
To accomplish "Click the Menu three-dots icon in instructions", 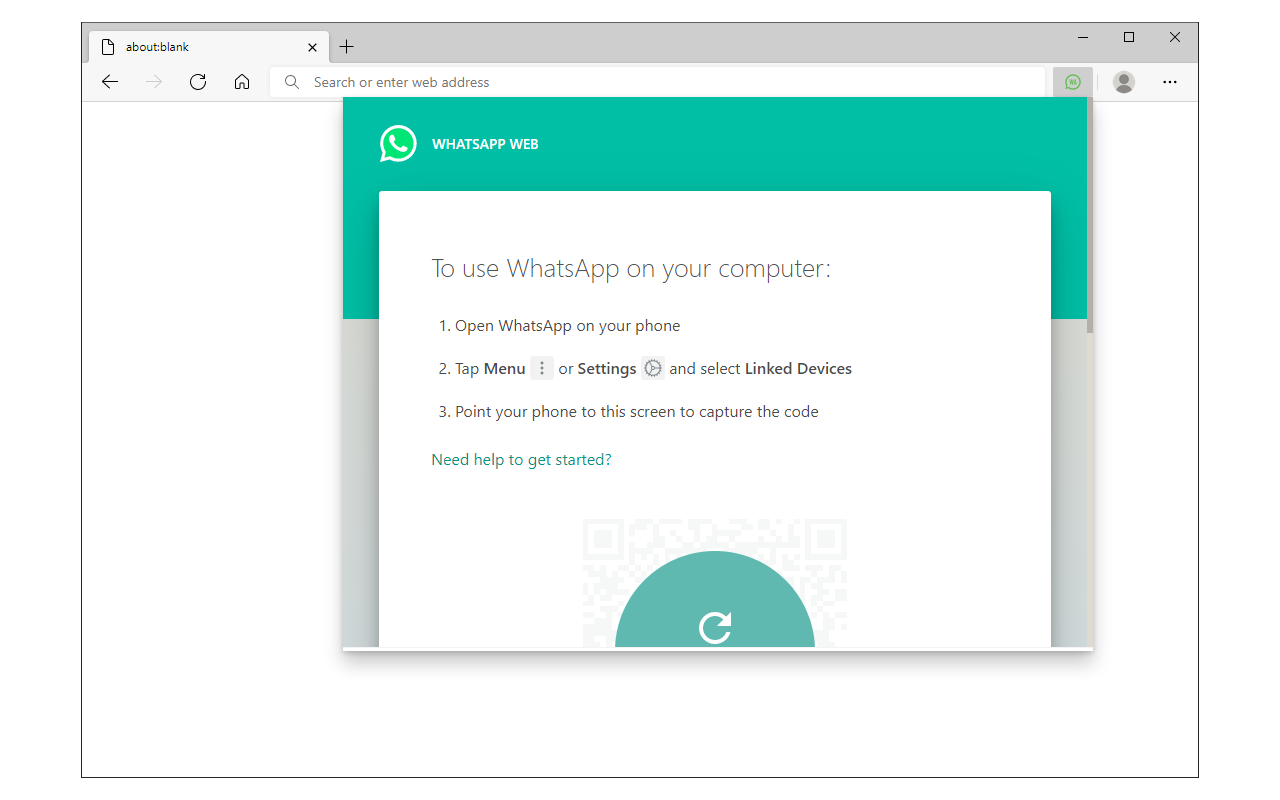I will tap(542, 368).
